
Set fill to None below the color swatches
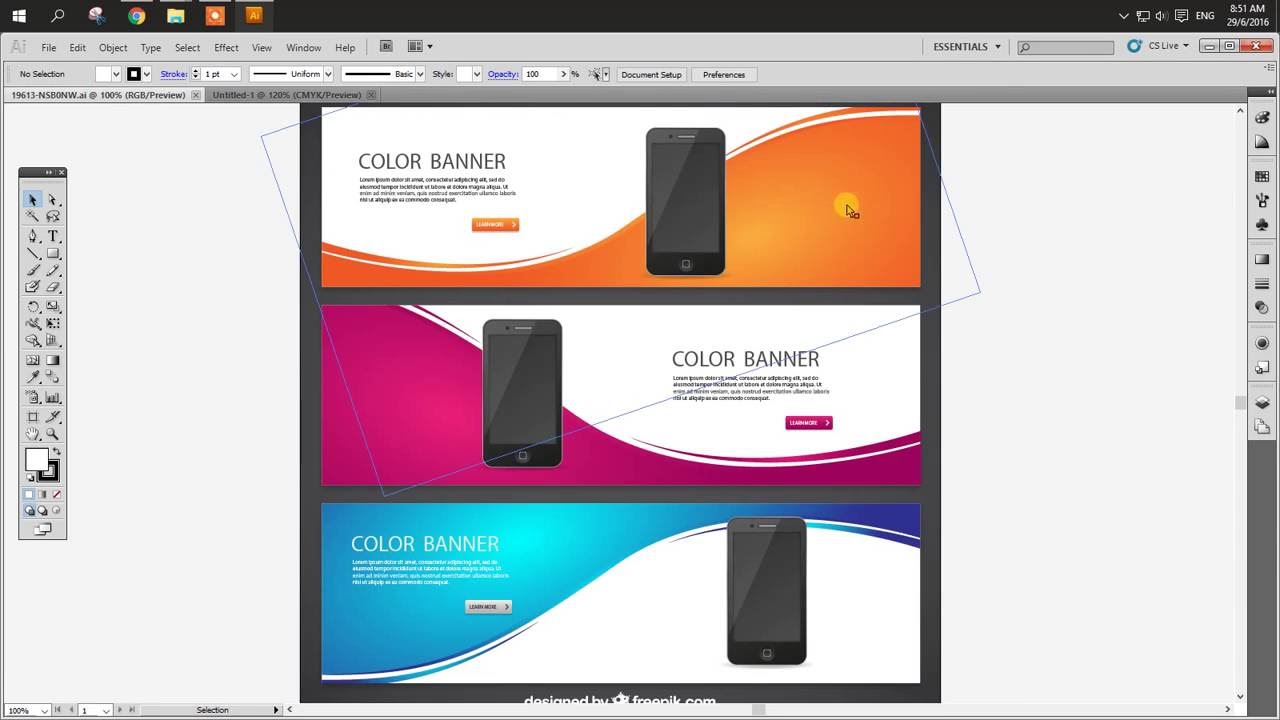tap(55, 494)
